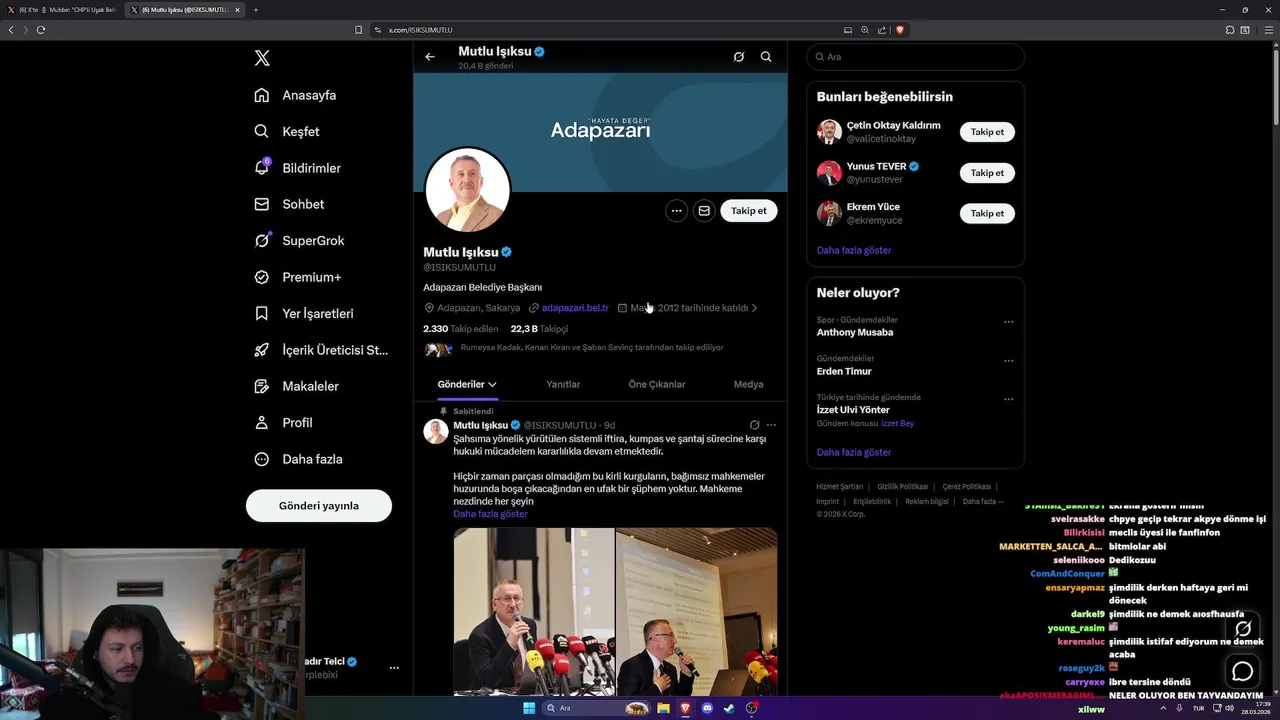
Task: Open Profil in the sidebar
Action: coord(283,422)
